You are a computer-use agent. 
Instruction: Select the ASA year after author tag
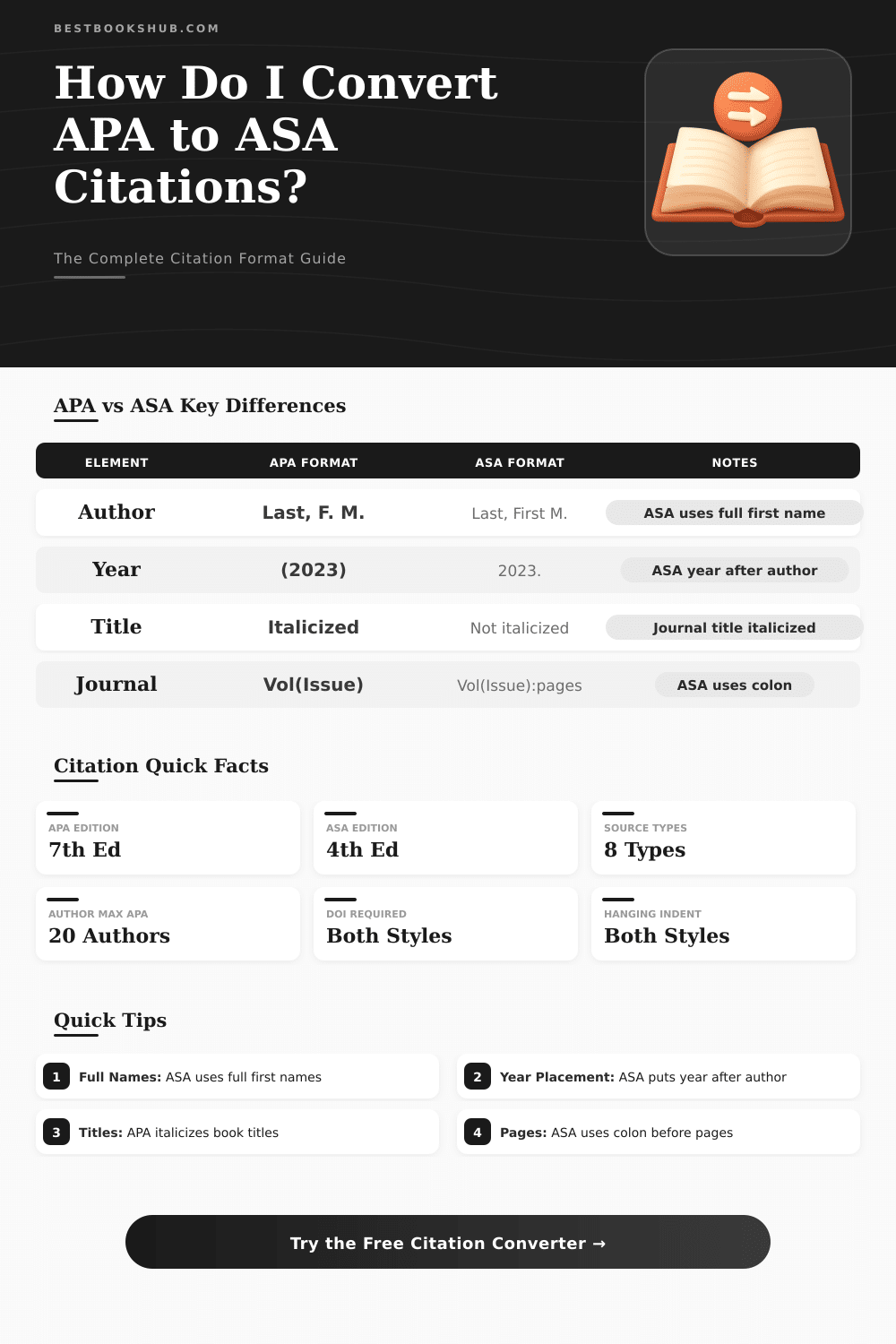click(734, 571)
